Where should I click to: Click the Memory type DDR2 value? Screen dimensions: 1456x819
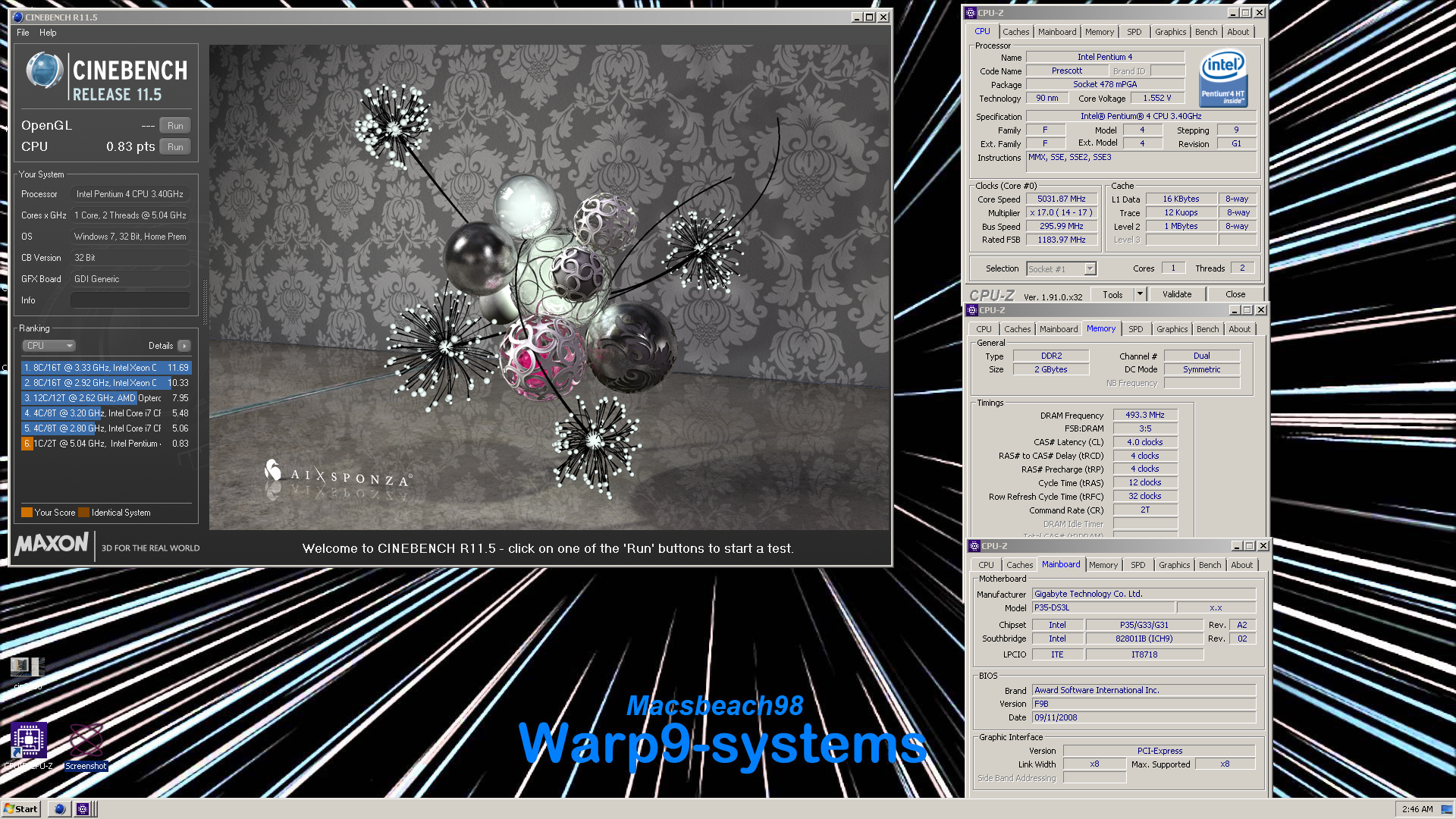pos(1051,356)
